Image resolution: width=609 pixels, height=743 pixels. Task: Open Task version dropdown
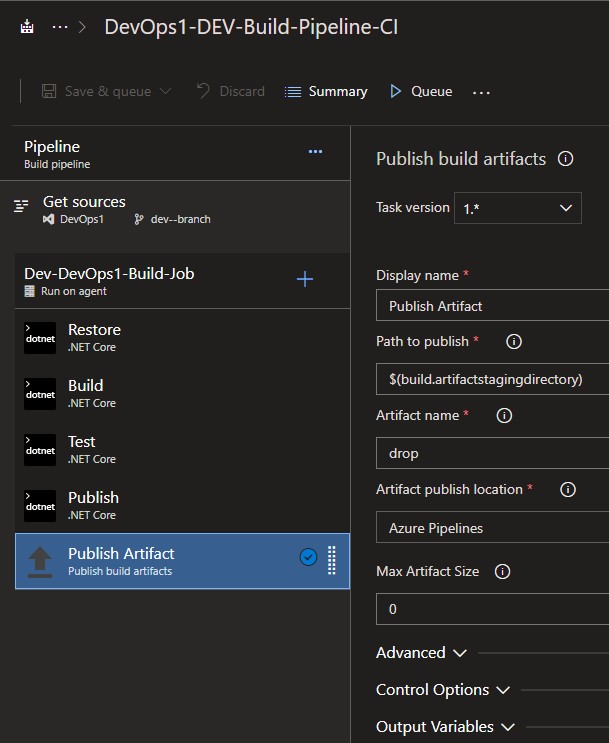click(518, 208)
